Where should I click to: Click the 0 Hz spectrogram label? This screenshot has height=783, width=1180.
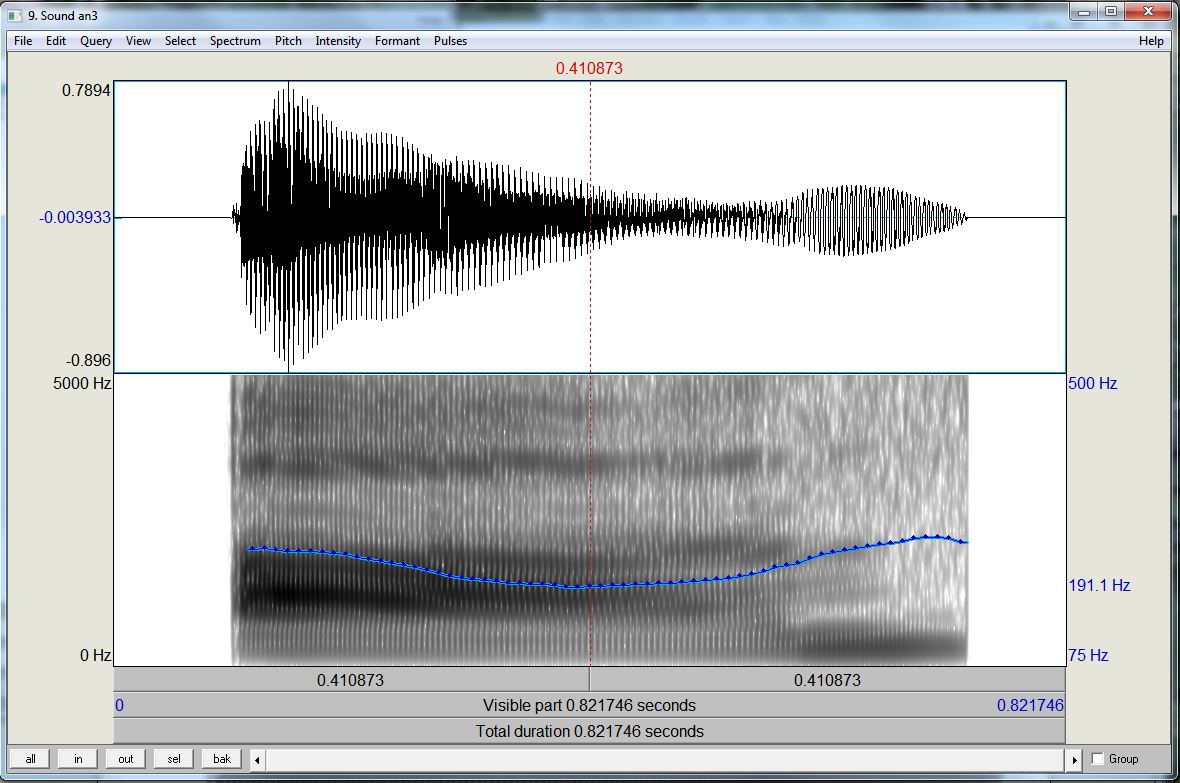(x=96, y=655)
